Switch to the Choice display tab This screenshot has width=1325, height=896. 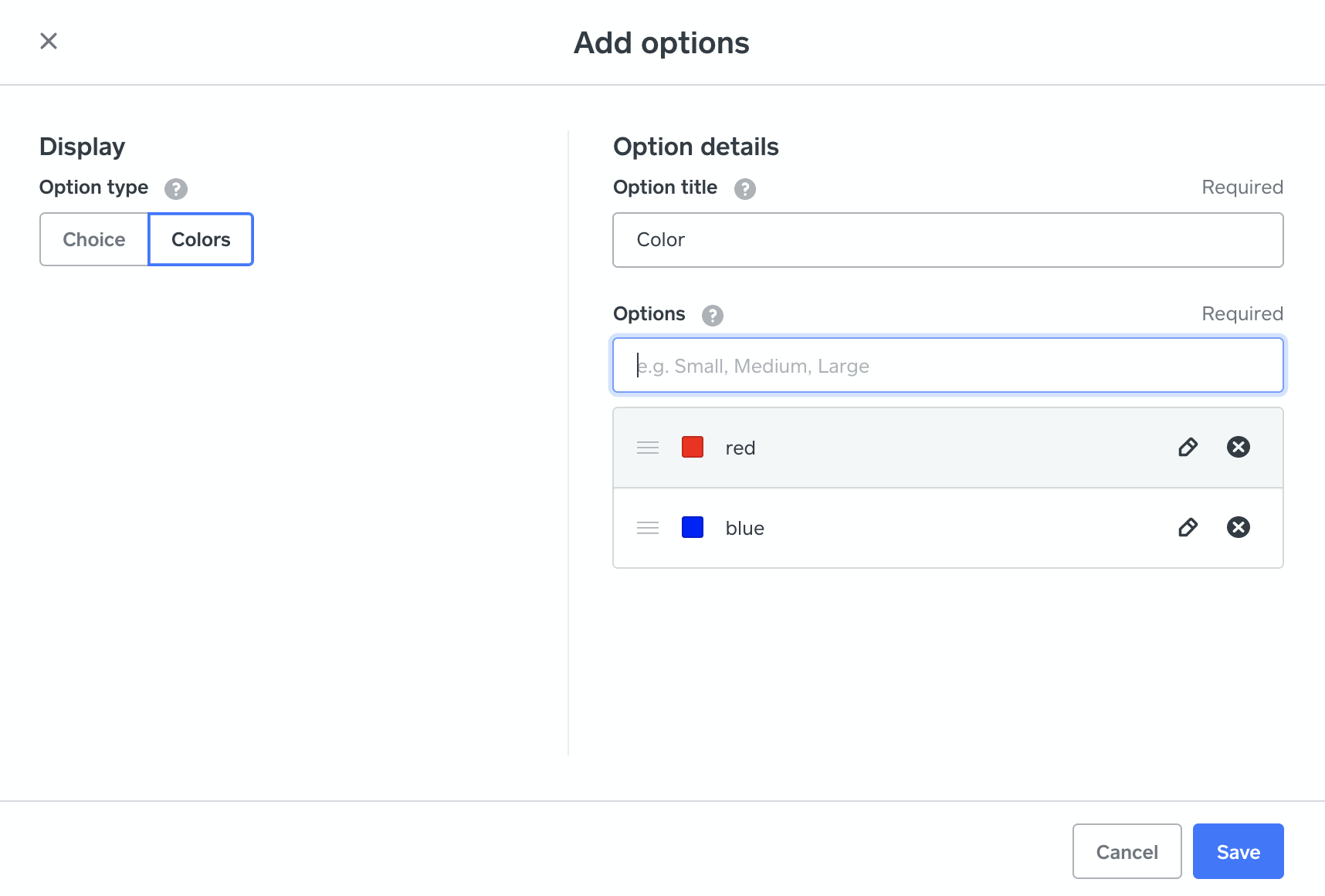tap(93, 239)
